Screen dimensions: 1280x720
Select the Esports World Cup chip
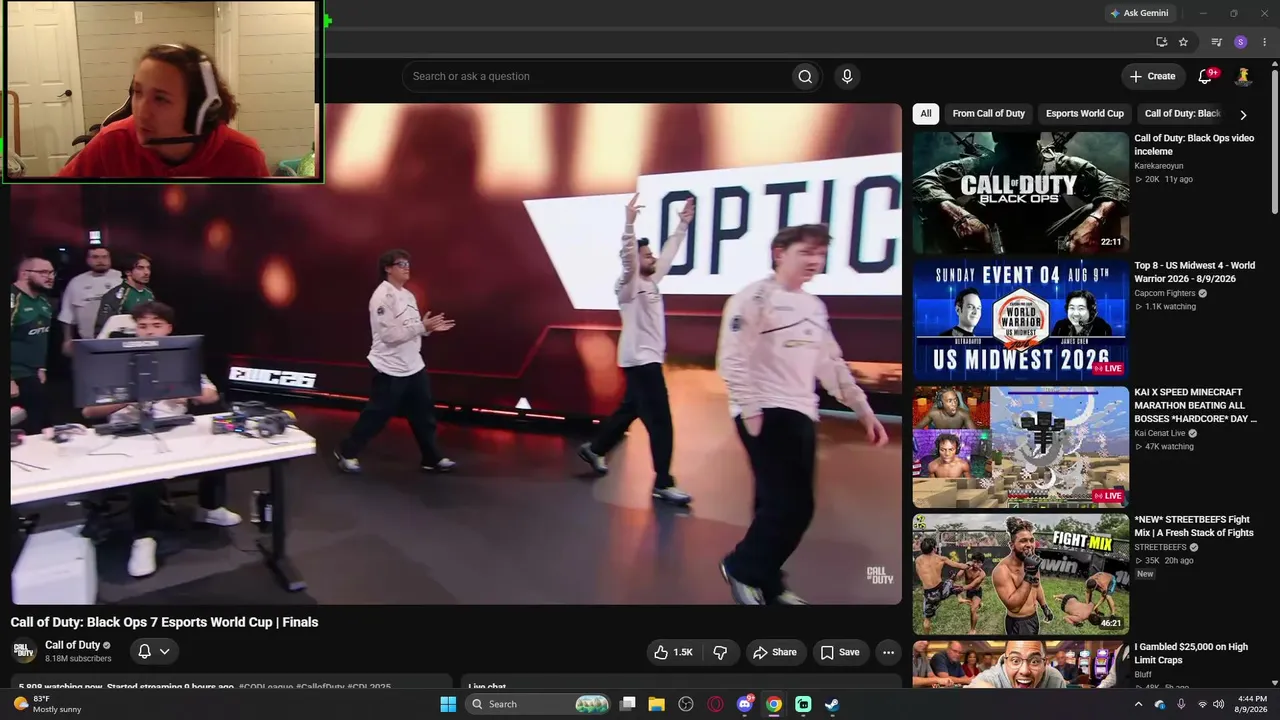click(x=1085, y=114)
